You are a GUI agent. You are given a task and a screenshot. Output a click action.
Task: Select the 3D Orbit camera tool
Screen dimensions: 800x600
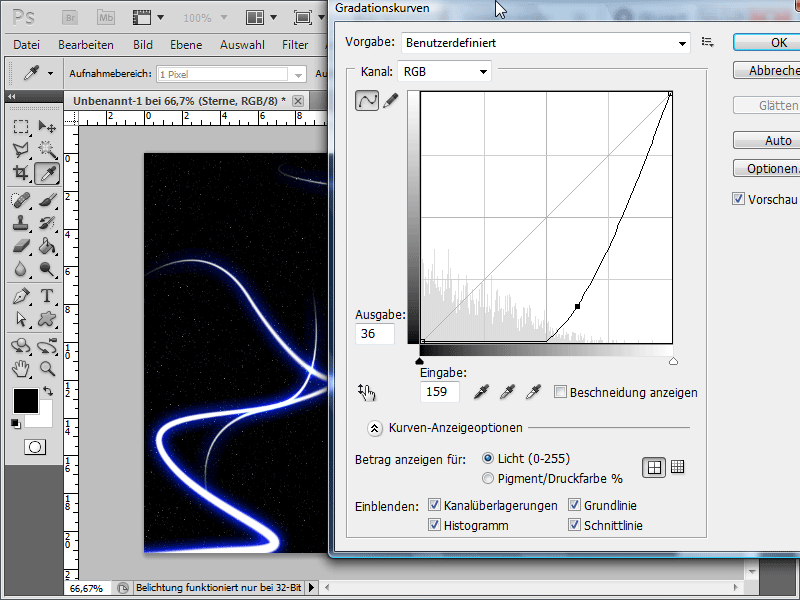47,346
